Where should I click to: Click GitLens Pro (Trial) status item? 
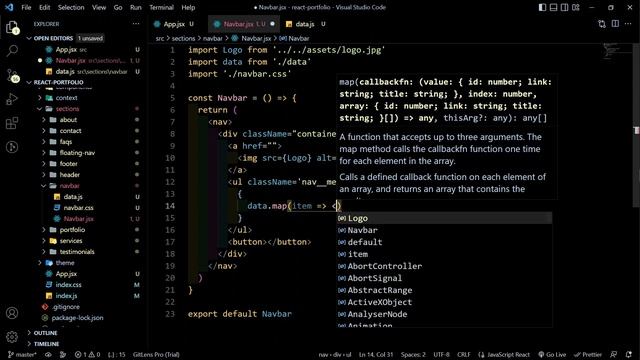(x=156, y=355)
